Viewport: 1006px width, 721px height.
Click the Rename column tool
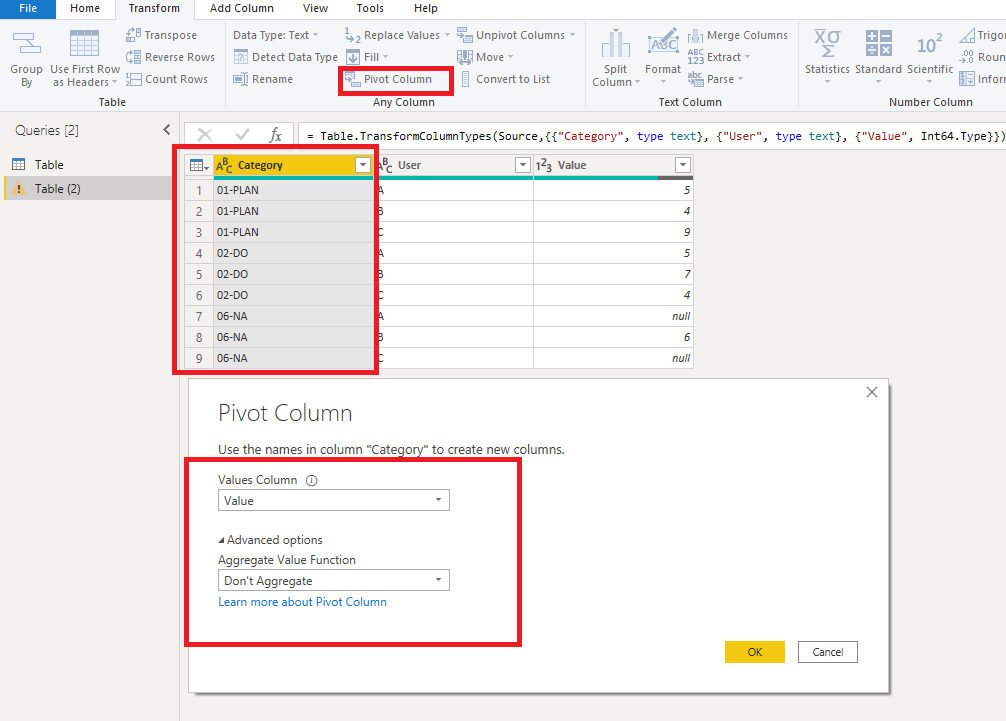263,79
